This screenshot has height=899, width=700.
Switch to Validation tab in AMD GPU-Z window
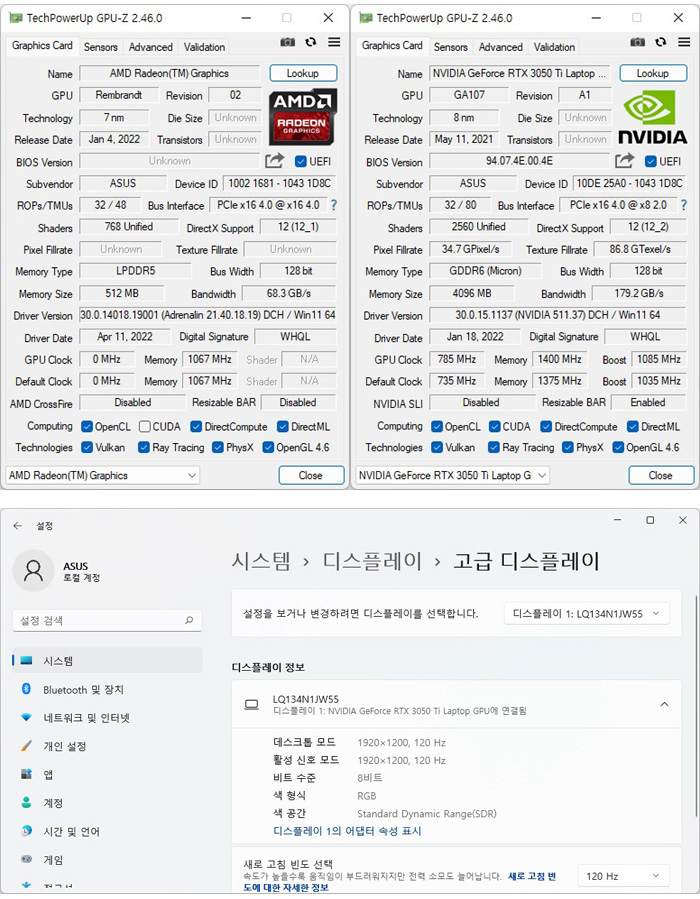point(204,47)
